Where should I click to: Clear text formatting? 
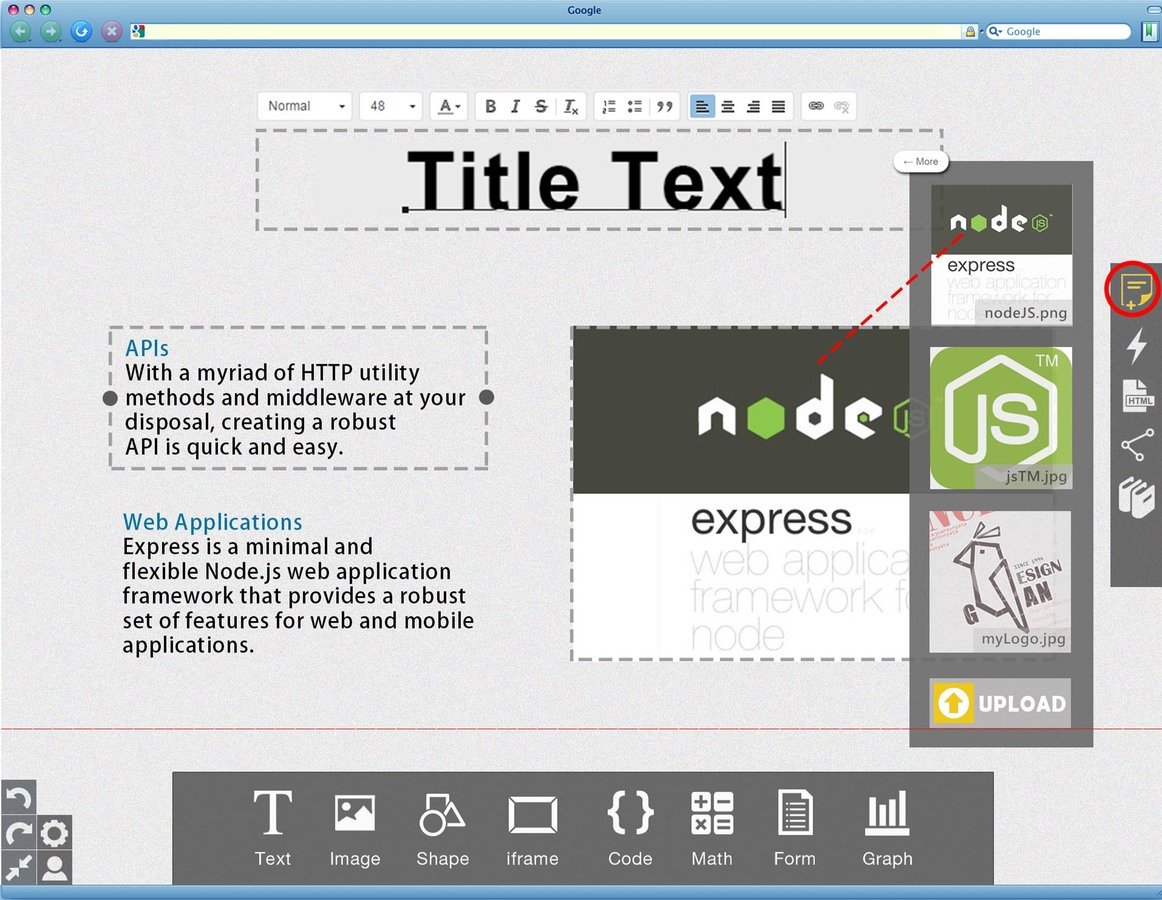(570, 107)
